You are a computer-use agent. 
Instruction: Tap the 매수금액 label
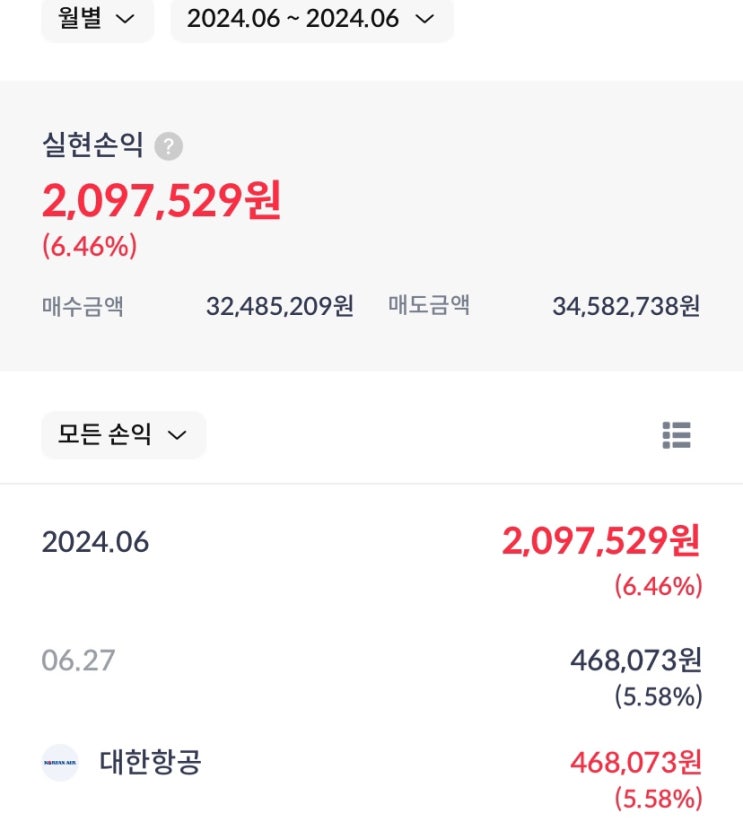point(83,306)
